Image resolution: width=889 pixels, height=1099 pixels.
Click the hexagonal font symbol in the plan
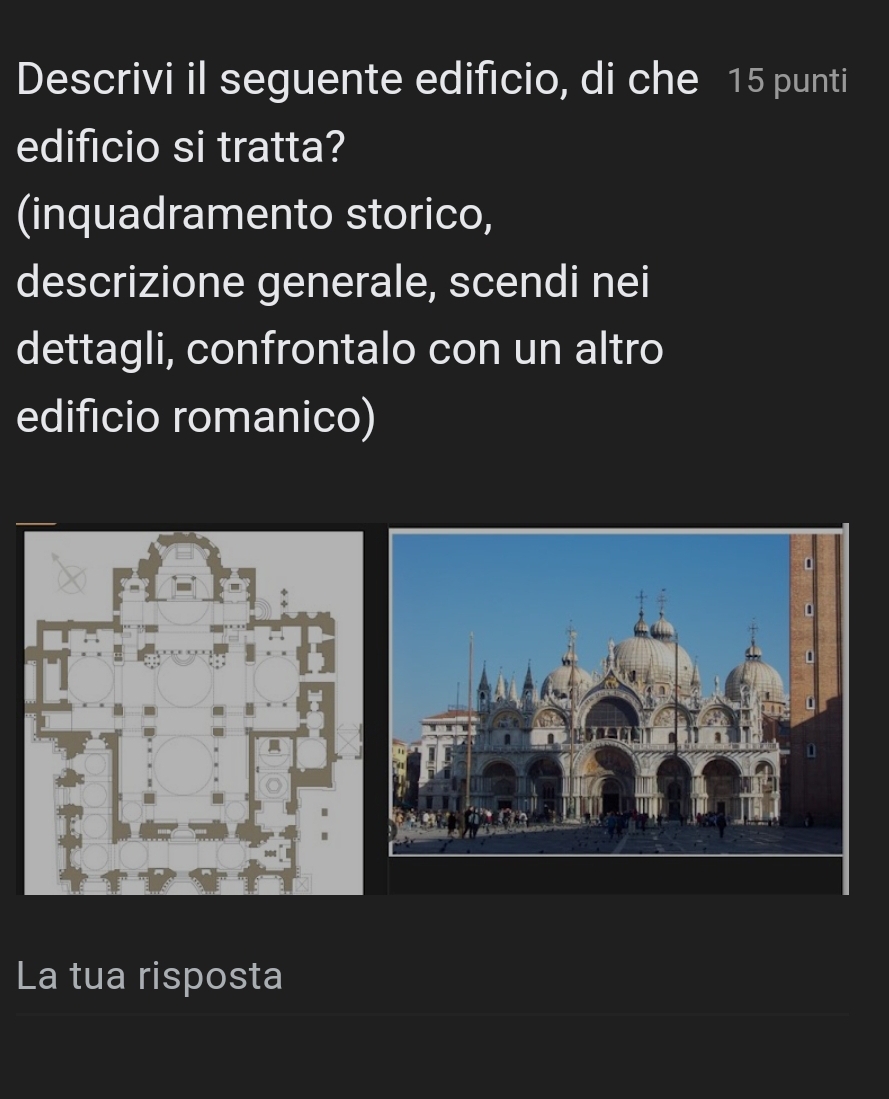click(273, 786)
